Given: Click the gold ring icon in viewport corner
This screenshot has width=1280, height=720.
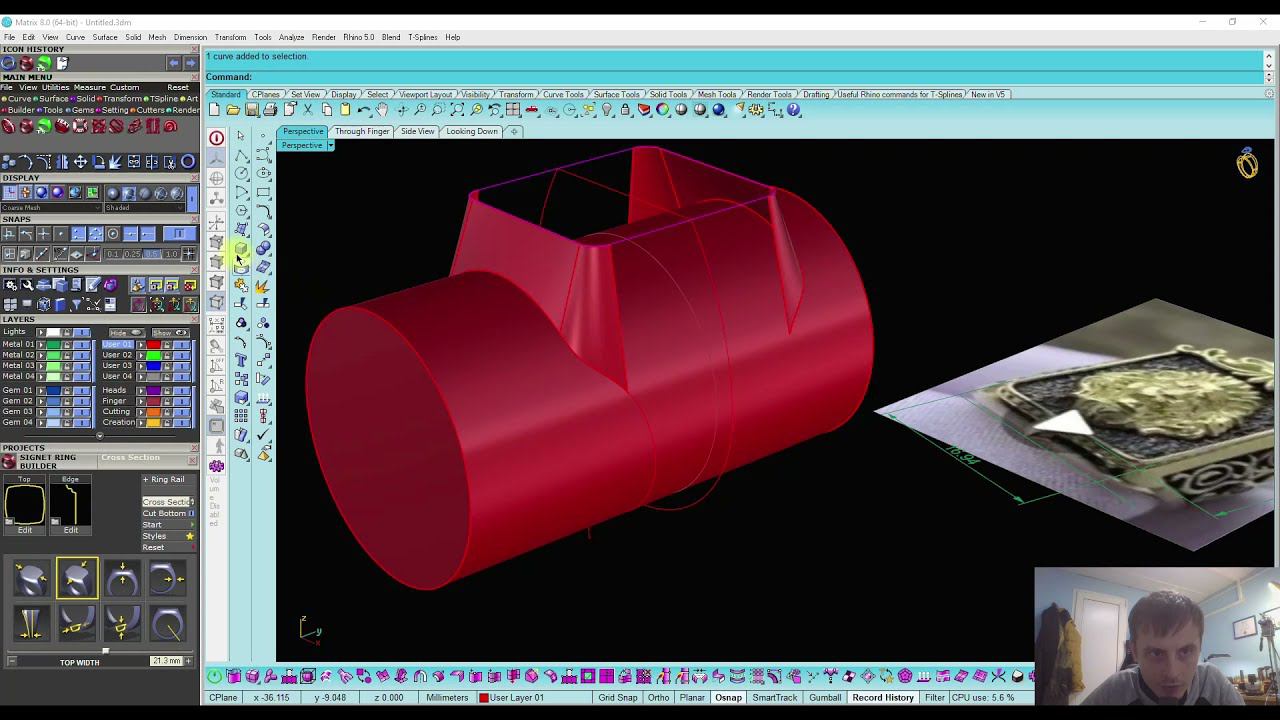Looking at the screenshot, I should [x=1247, y=163].
